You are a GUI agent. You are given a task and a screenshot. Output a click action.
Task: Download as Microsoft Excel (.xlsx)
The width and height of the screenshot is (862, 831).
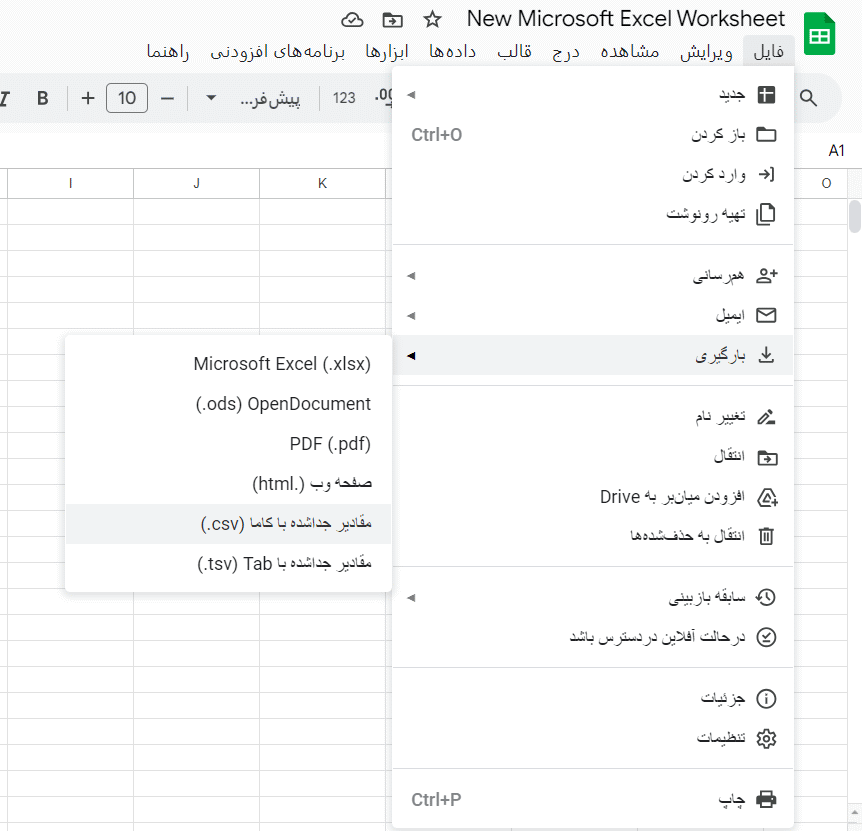(228, 364)
